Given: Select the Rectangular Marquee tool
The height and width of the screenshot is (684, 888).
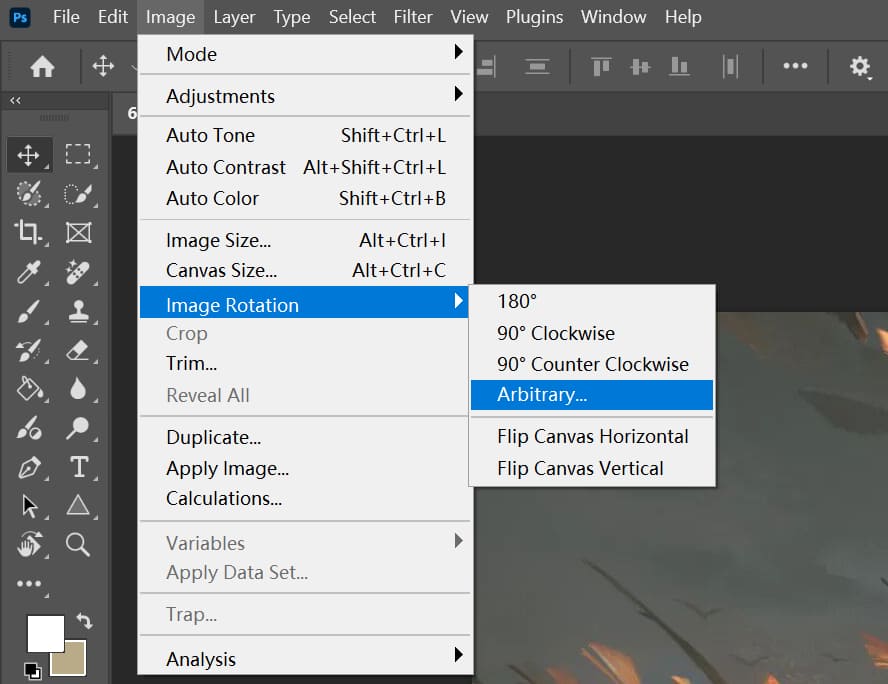Looking at the screenshot, I should point(79,155).
